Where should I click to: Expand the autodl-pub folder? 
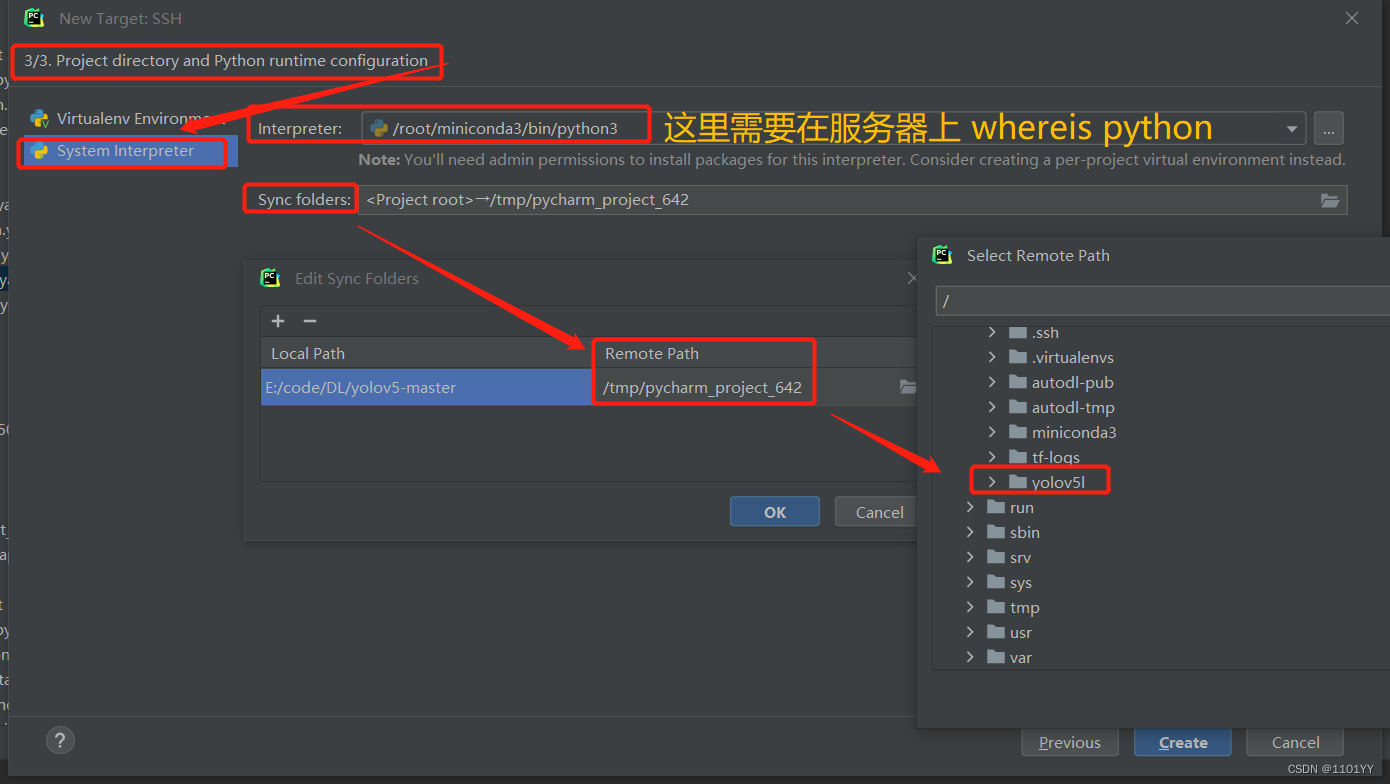click(992, 382)
